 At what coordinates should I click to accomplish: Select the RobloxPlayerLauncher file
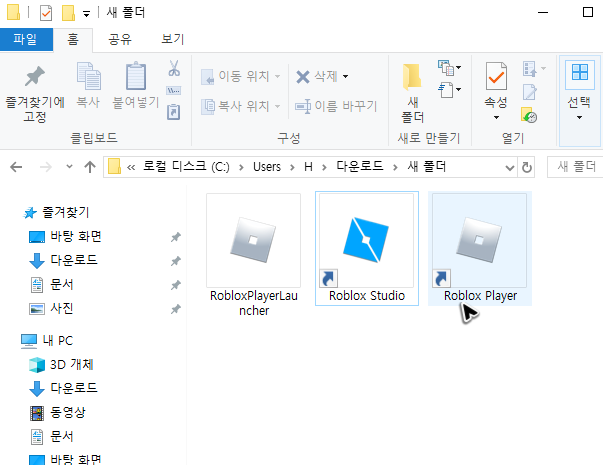tap(254, 254)
